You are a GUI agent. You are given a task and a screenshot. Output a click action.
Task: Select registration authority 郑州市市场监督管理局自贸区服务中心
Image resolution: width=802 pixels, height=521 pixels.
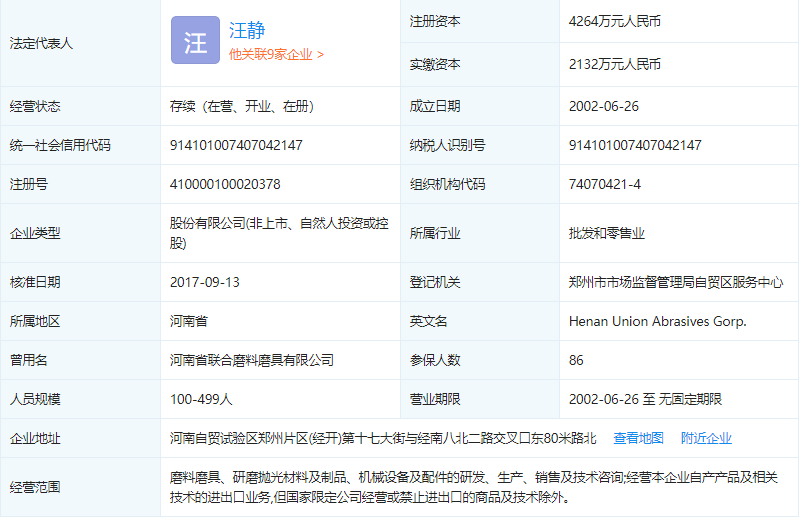676,282
